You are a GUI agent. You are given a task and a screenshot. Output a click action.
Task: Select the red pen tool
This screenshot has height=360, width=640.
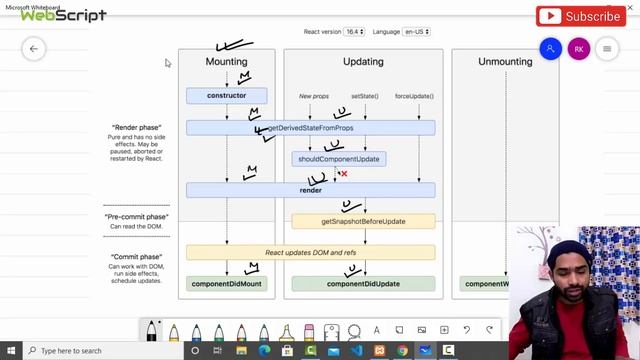point(241,332)
